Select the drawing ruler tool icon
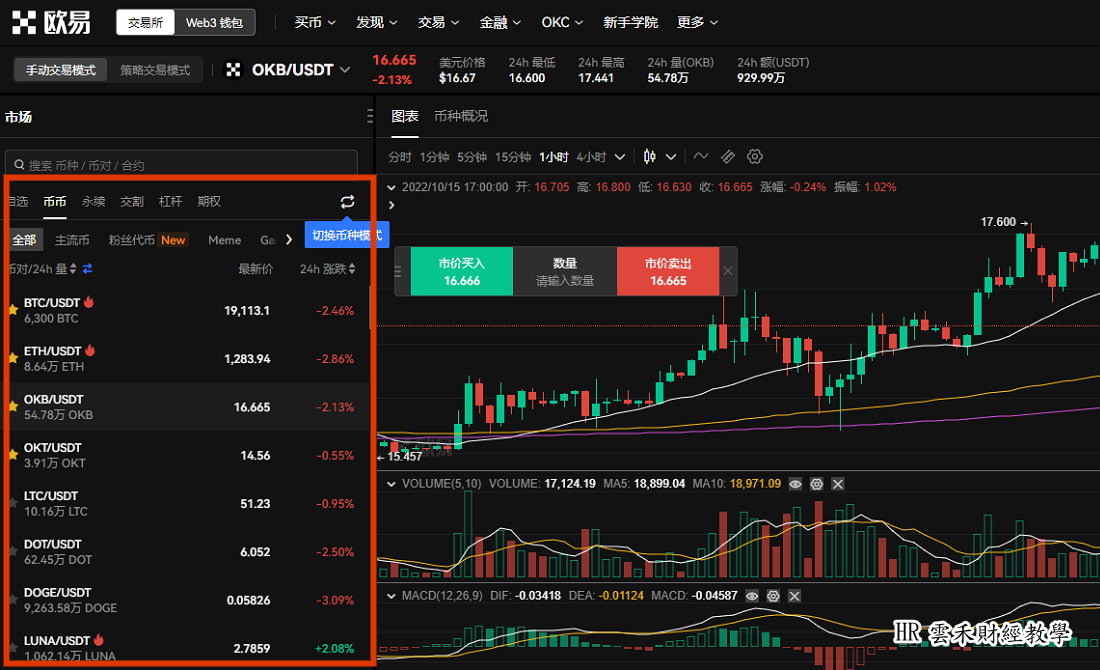Image resolution: width=1100 pixels, height=670 pixels. [x=728, y=156]
